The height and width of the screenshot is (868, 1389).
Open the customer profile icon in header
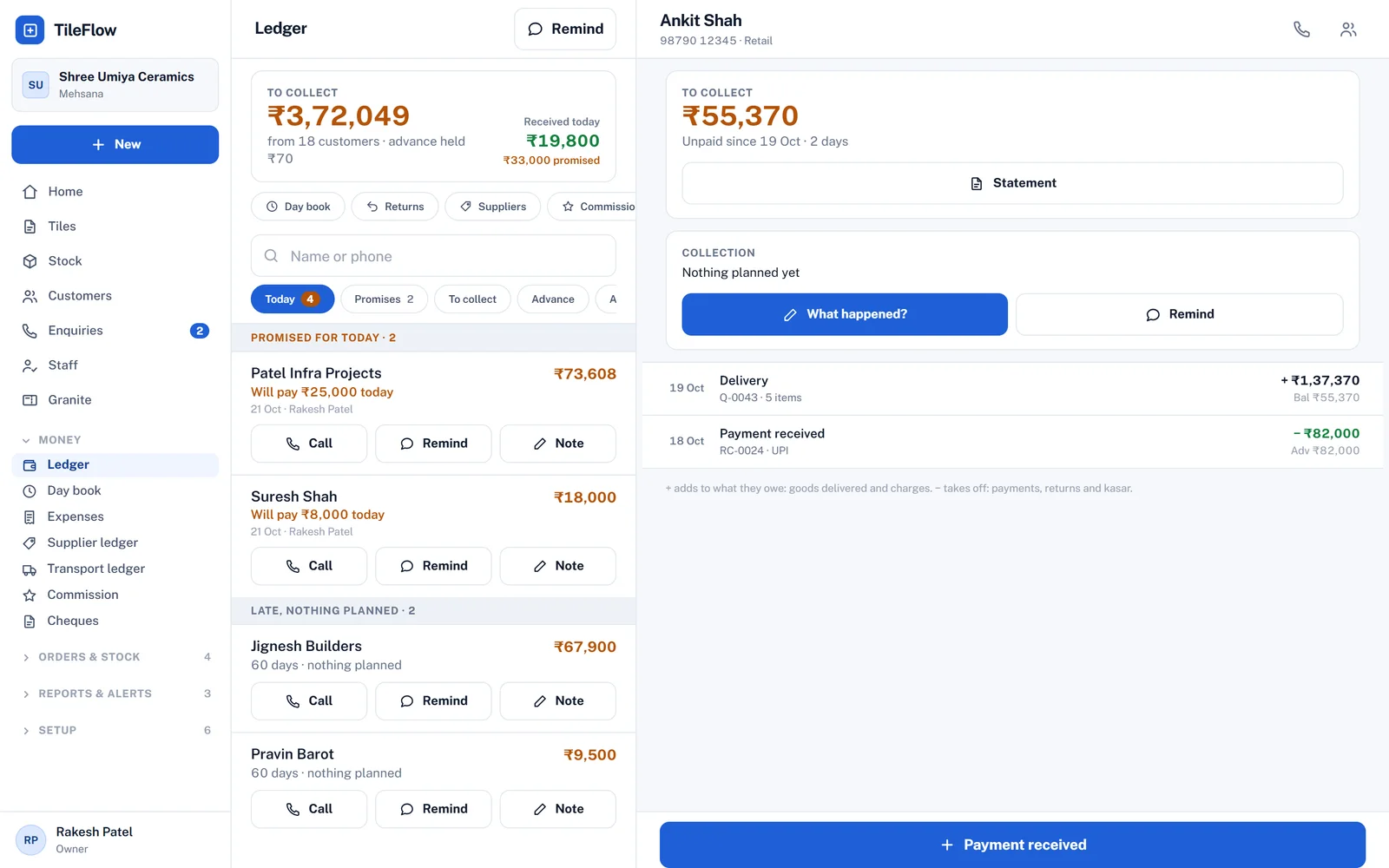[x=1348, y=30]
